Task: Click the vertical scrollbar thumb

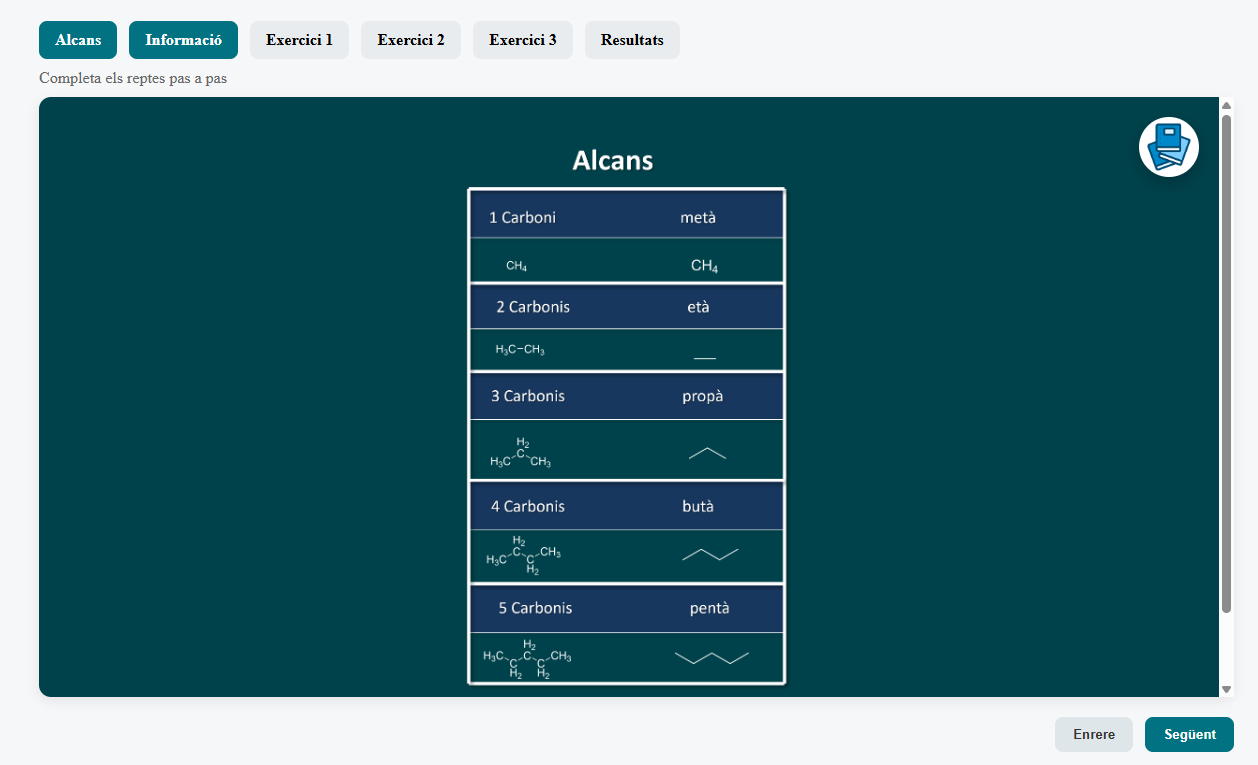Action: pyautogui.click(x=1227, y=364)
